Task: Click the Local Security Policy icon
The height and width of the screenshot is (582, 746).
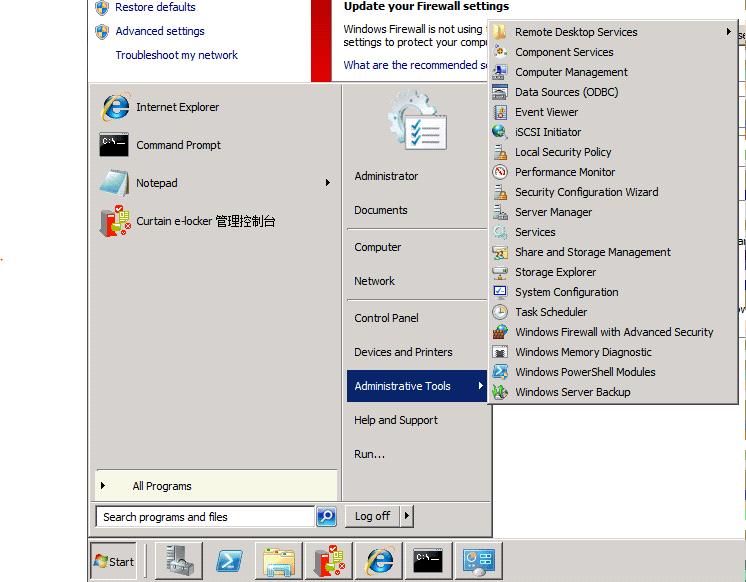Action: point(500,152)
